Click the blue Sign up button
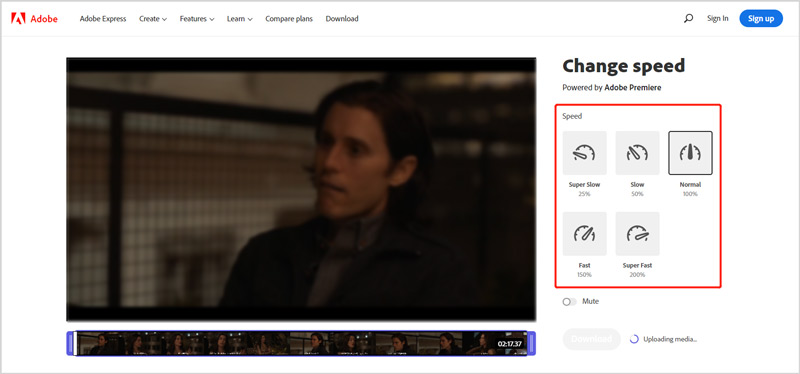 (761, 19)
